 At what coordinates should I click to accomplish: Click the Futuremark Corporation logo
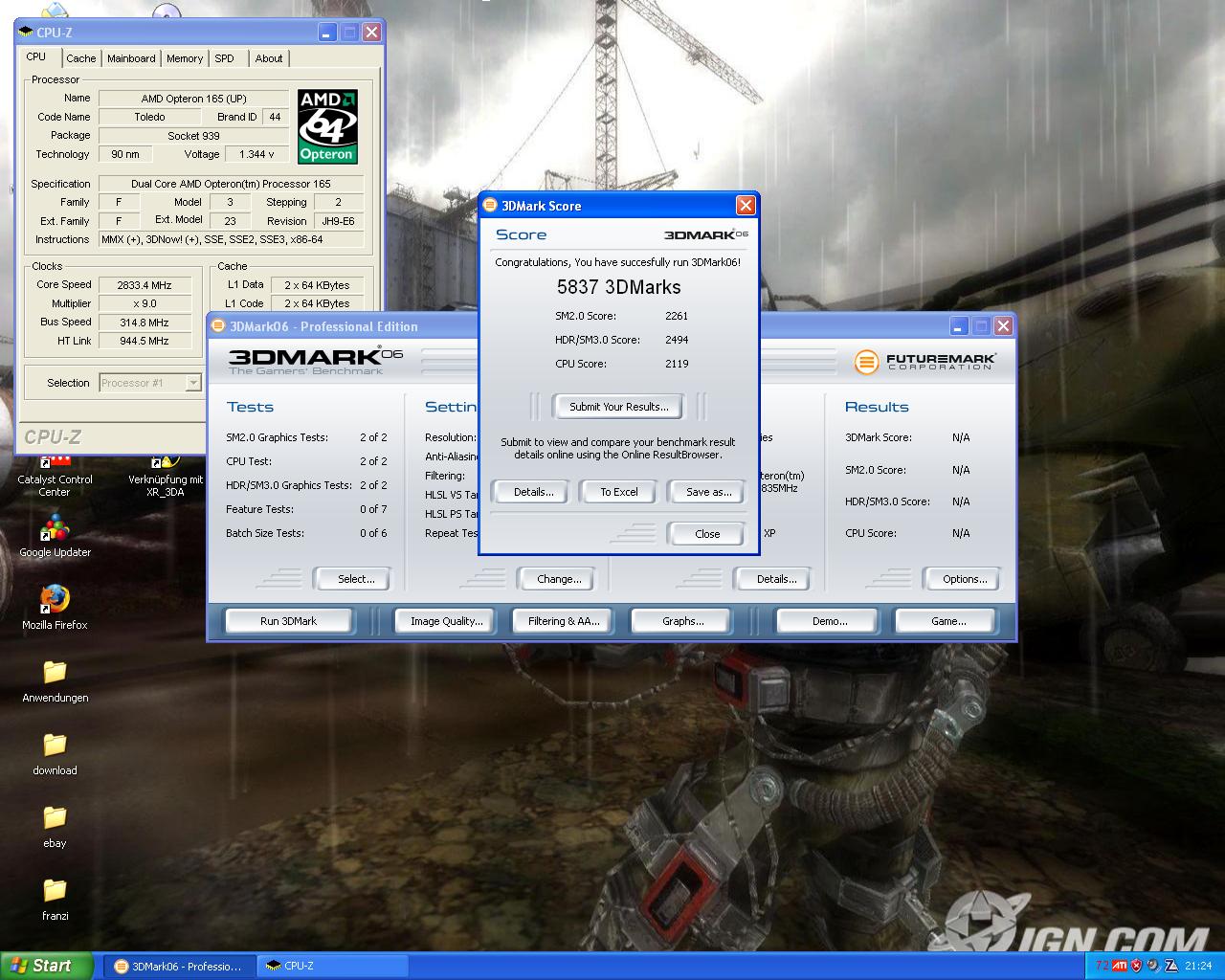coord(924,362)
